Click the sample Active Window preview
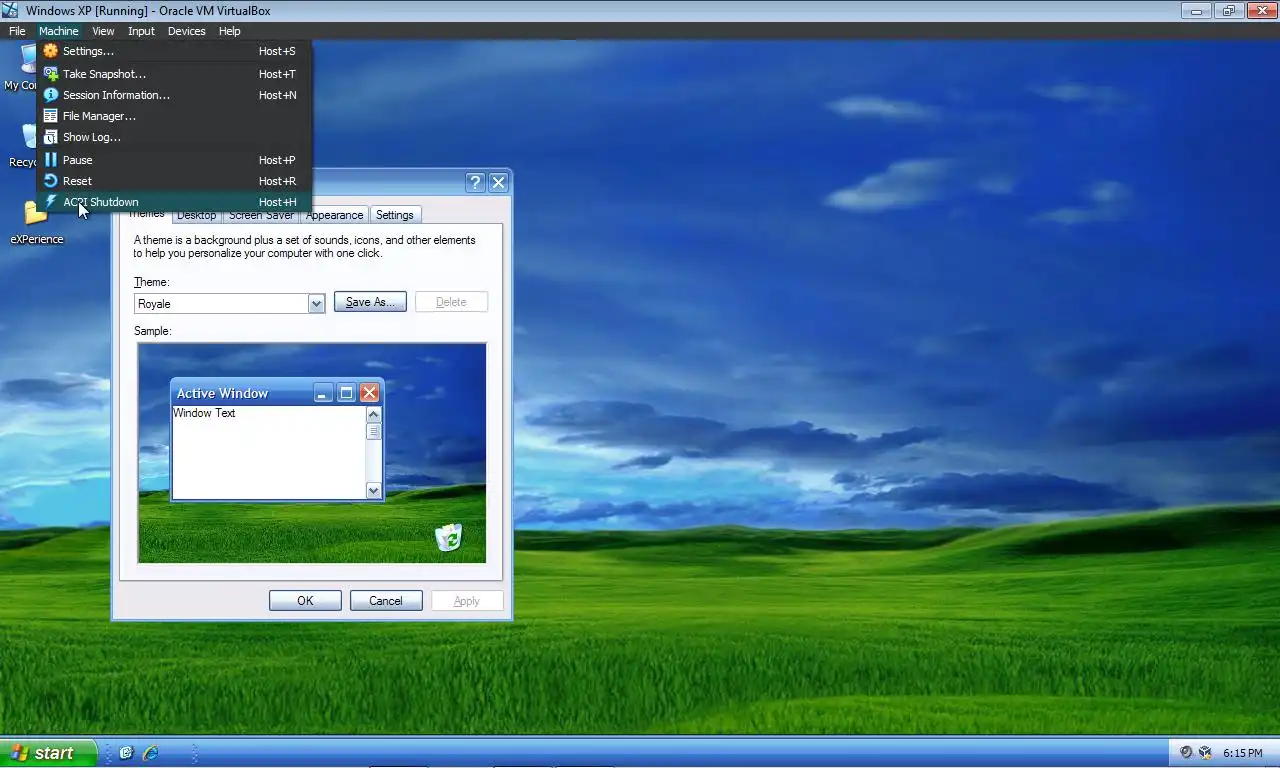1280x768 pixels. click(277, 439)
